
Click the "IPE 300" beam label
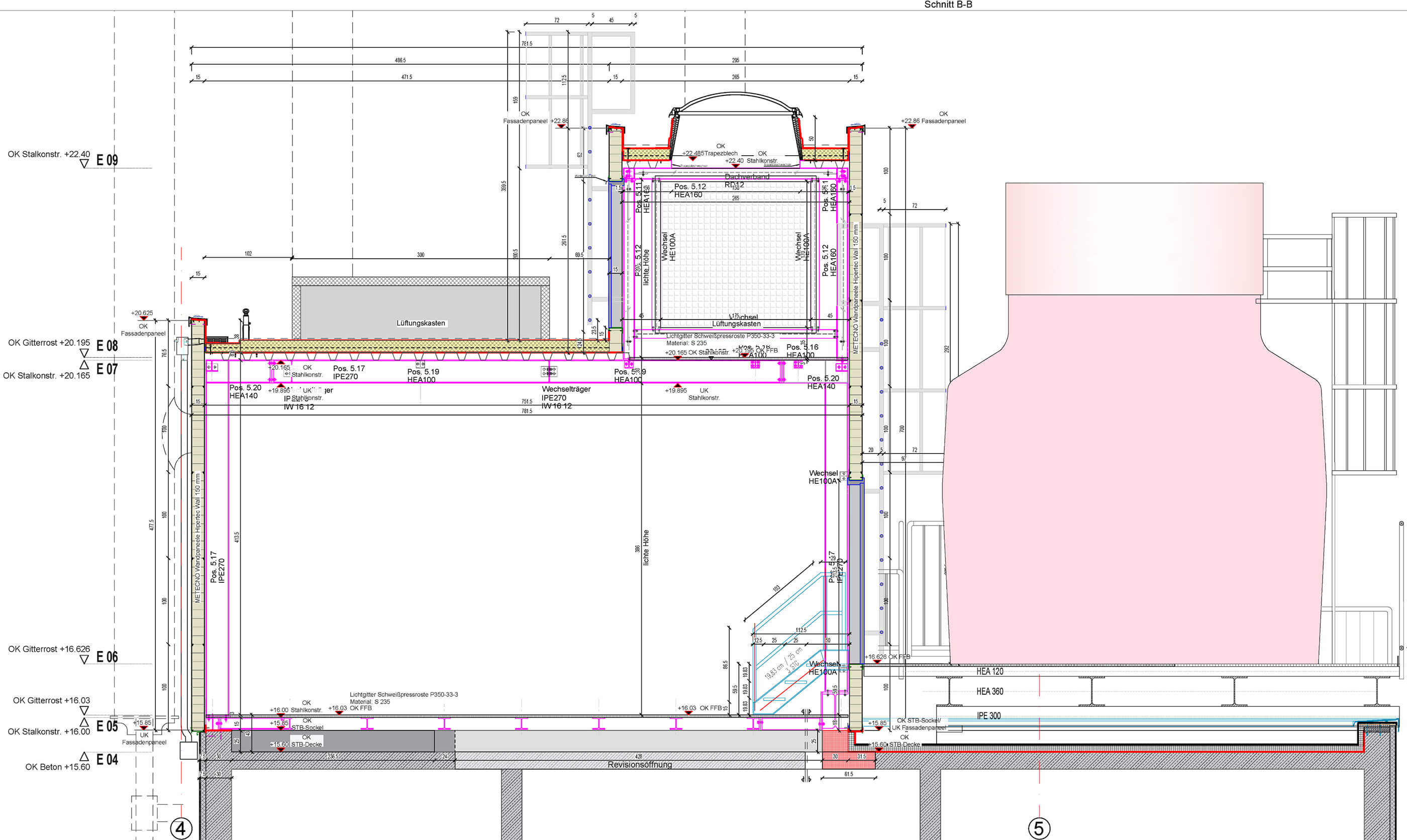point(988,716)
